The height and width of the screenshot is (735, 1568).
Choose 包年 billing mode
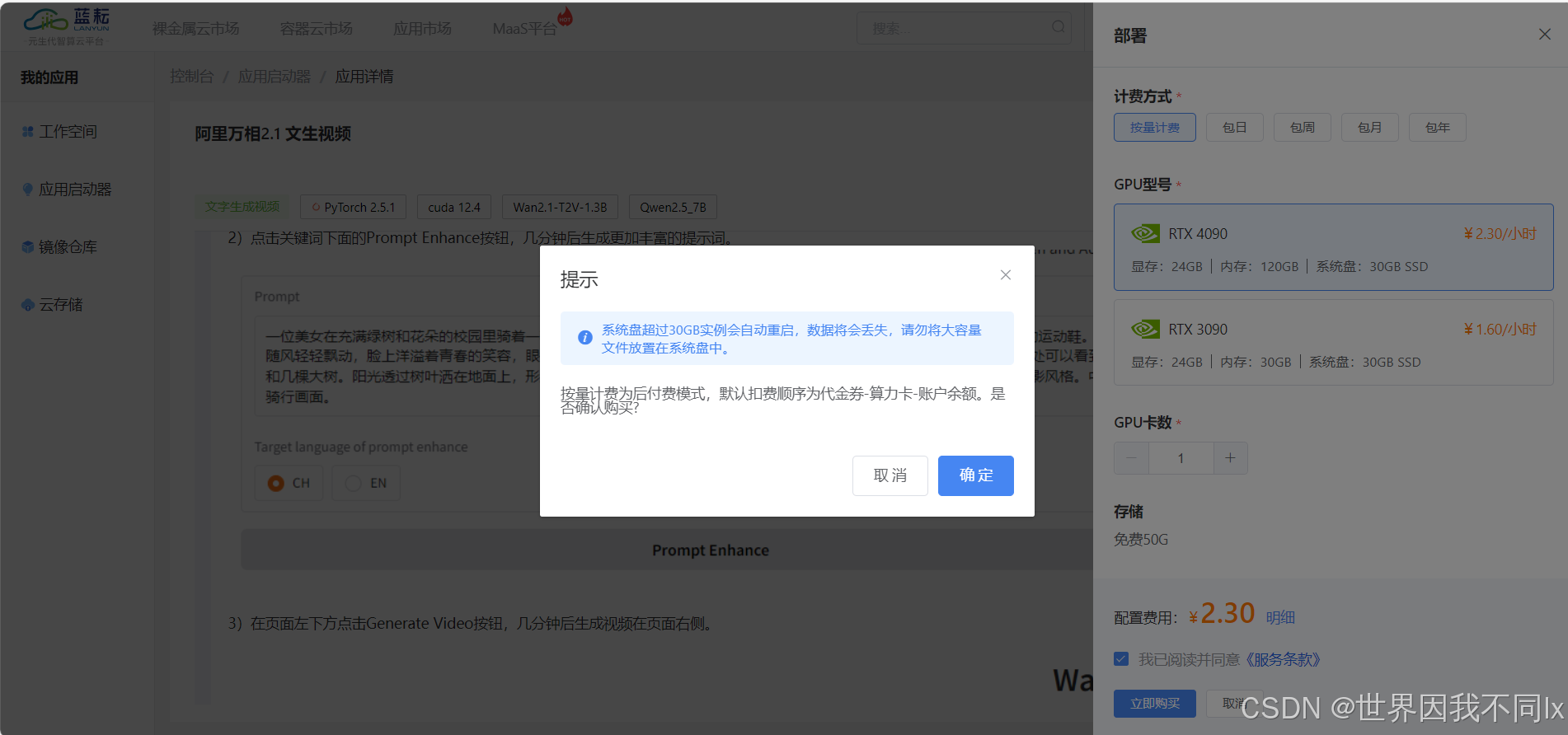[x=1438, y=128]
